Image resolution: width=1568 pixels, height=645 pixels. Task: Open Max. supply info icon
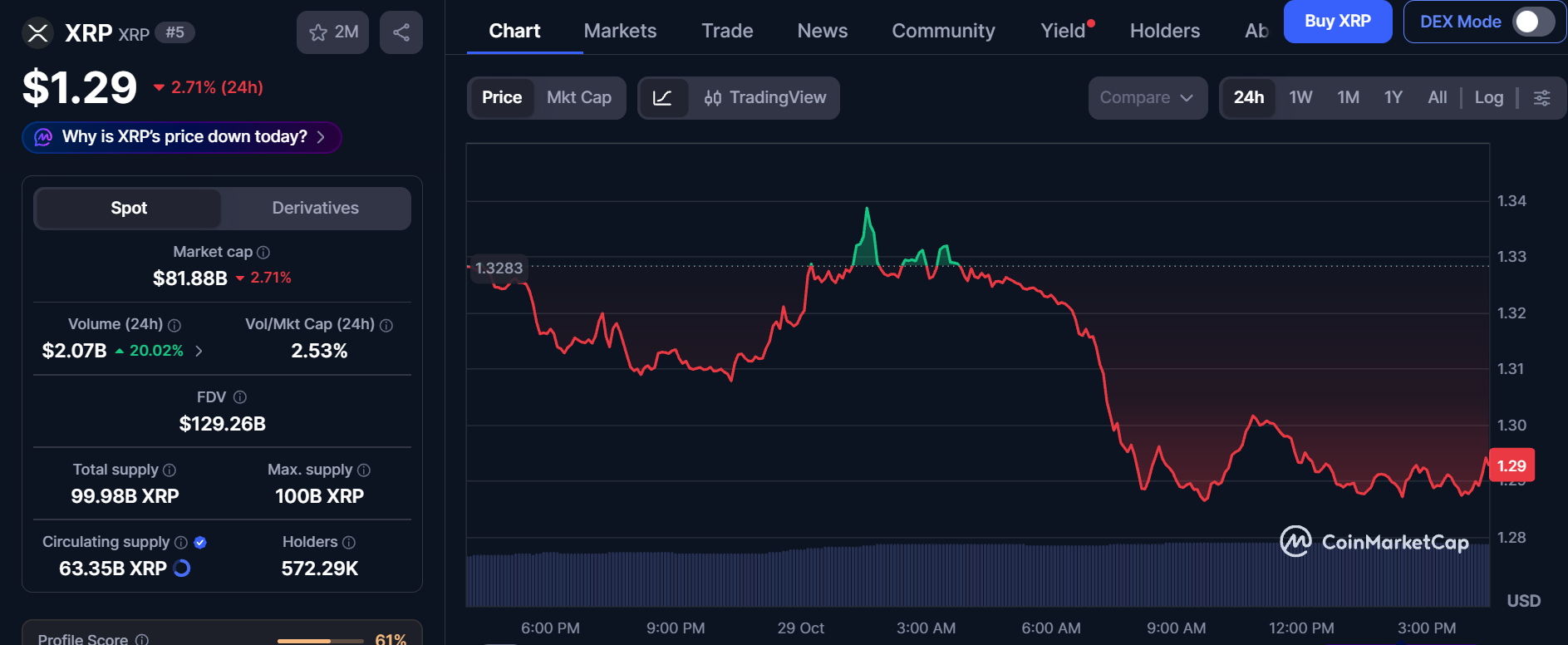(364, 470)
